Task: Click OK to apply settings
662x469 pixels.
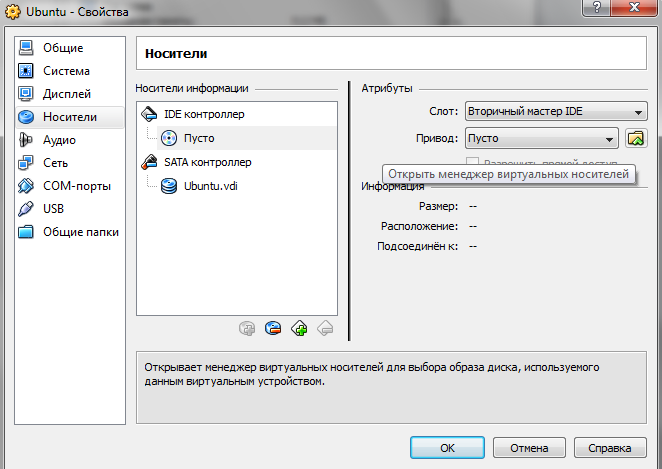Action: pyautogui.click(x=447, y=448)
